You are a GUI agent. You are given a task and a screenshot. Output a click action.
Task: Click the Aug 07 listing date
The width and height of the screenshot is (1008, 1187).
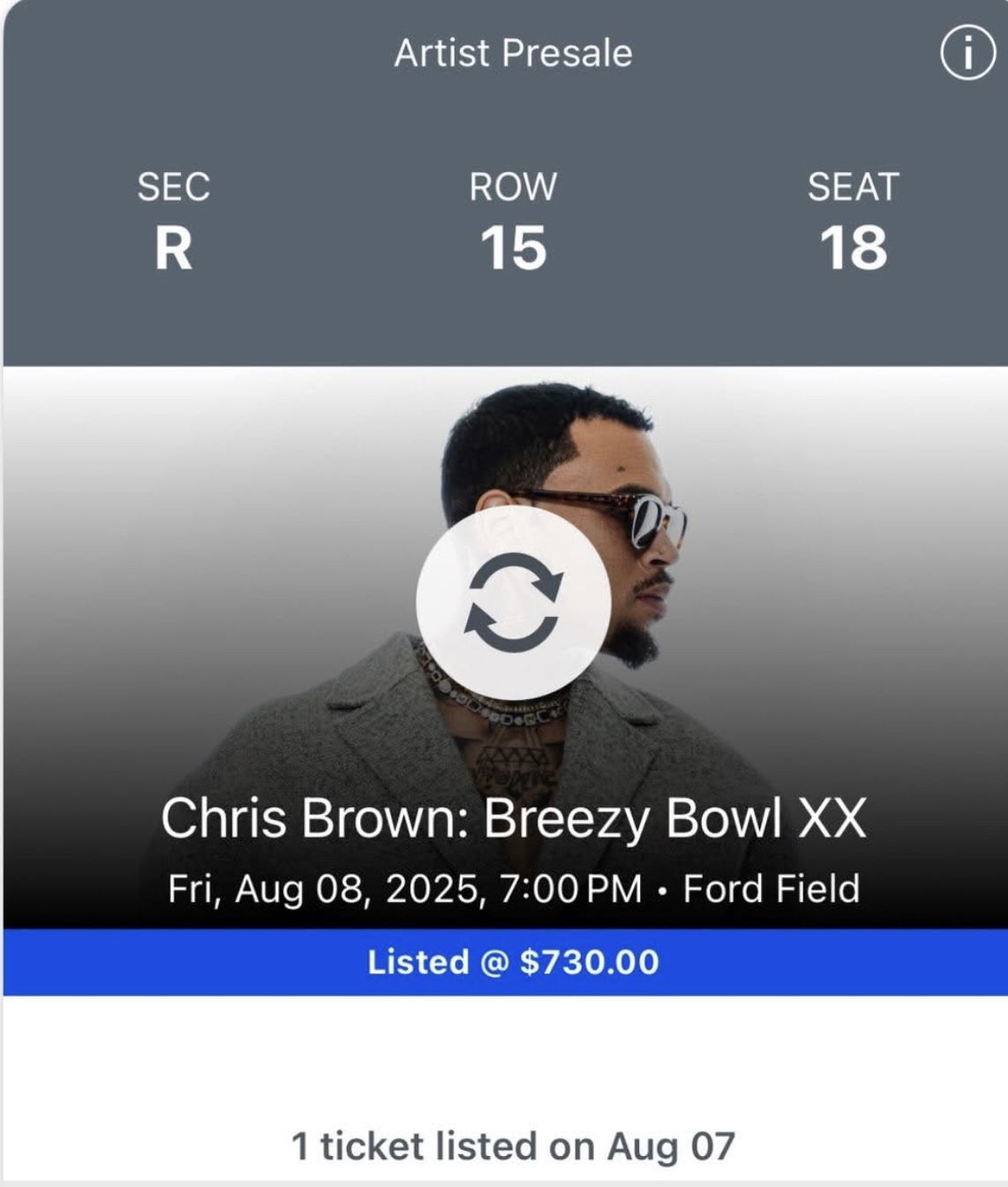(x=671, y=1146)
